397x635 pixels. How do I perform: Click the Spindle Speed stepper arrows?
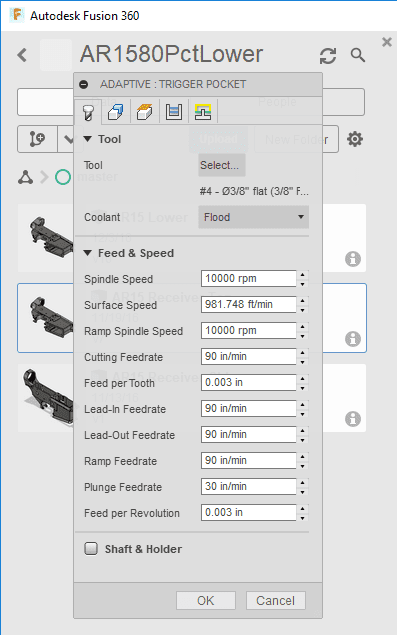click(x=303, y=279)
